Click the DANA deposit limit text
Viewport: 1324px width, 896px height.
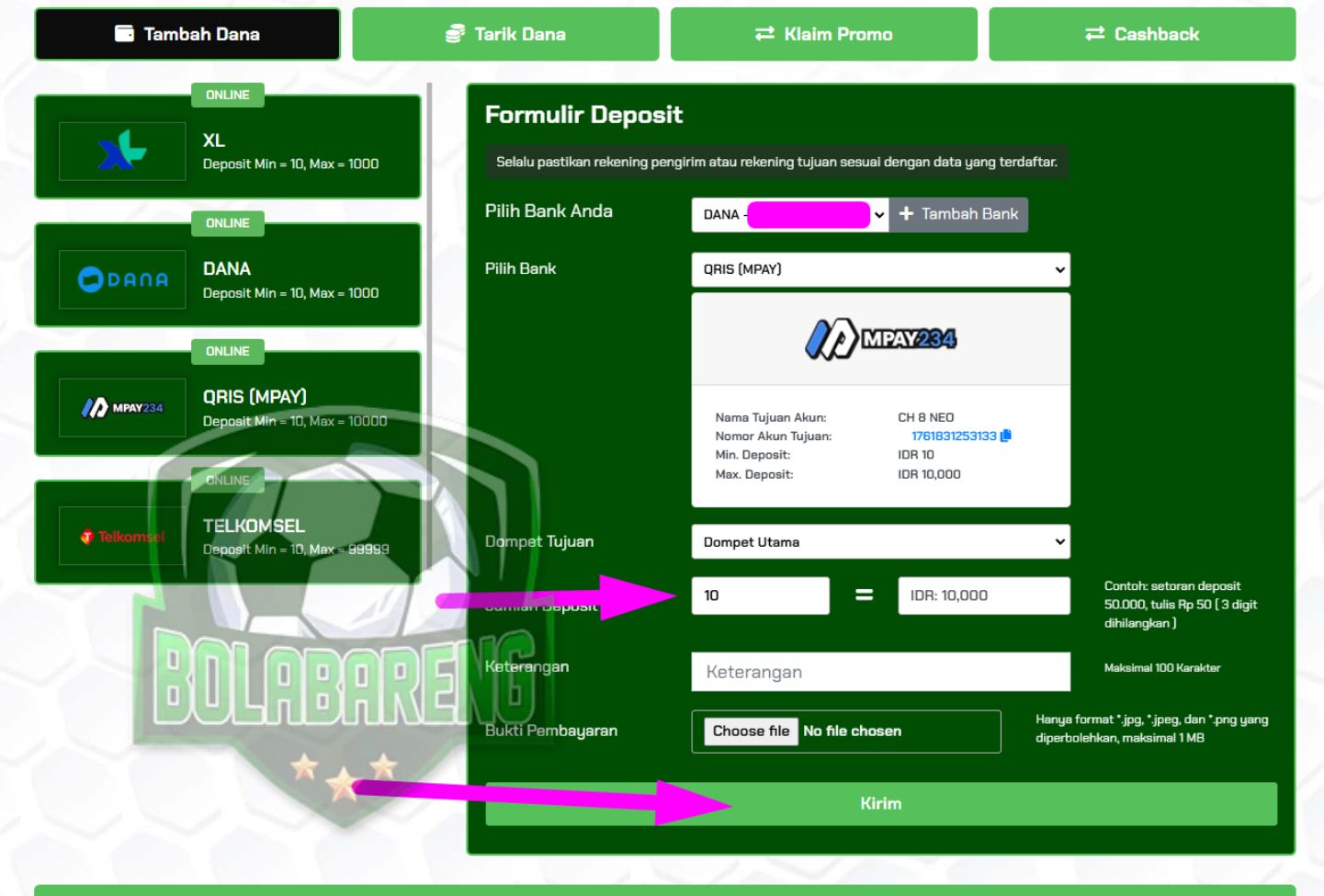click(290, 292)
